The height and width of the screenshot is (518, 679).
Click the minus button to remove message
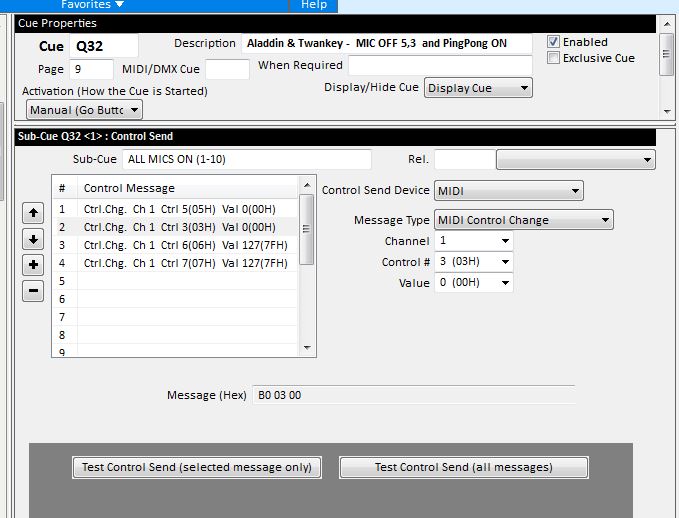[33, 291]
